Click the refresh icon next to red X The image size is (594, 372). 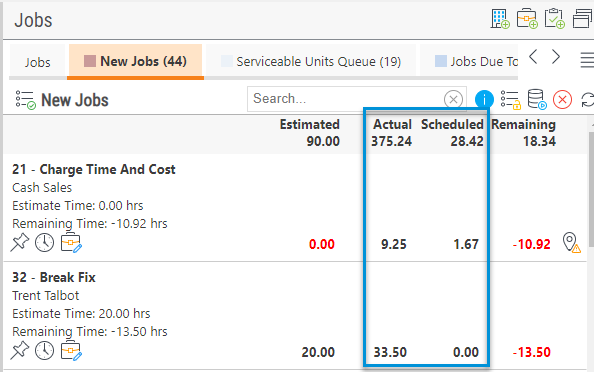click(587, 100)
